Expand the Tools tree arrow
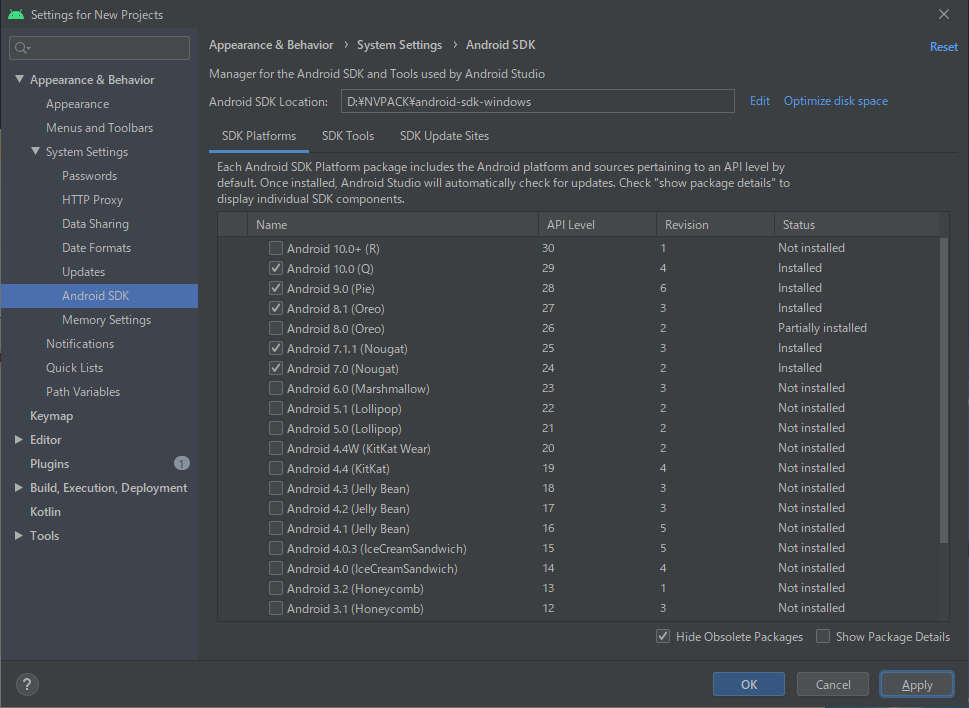This screenshot has height=708, width=969. tap(19, 536)
